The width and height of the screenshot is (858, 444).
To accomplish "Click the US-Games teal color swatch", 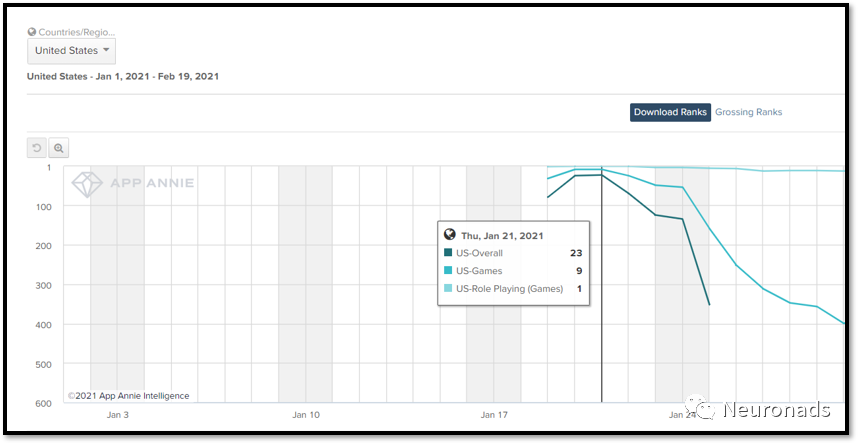I will click(x=449, y=271).
